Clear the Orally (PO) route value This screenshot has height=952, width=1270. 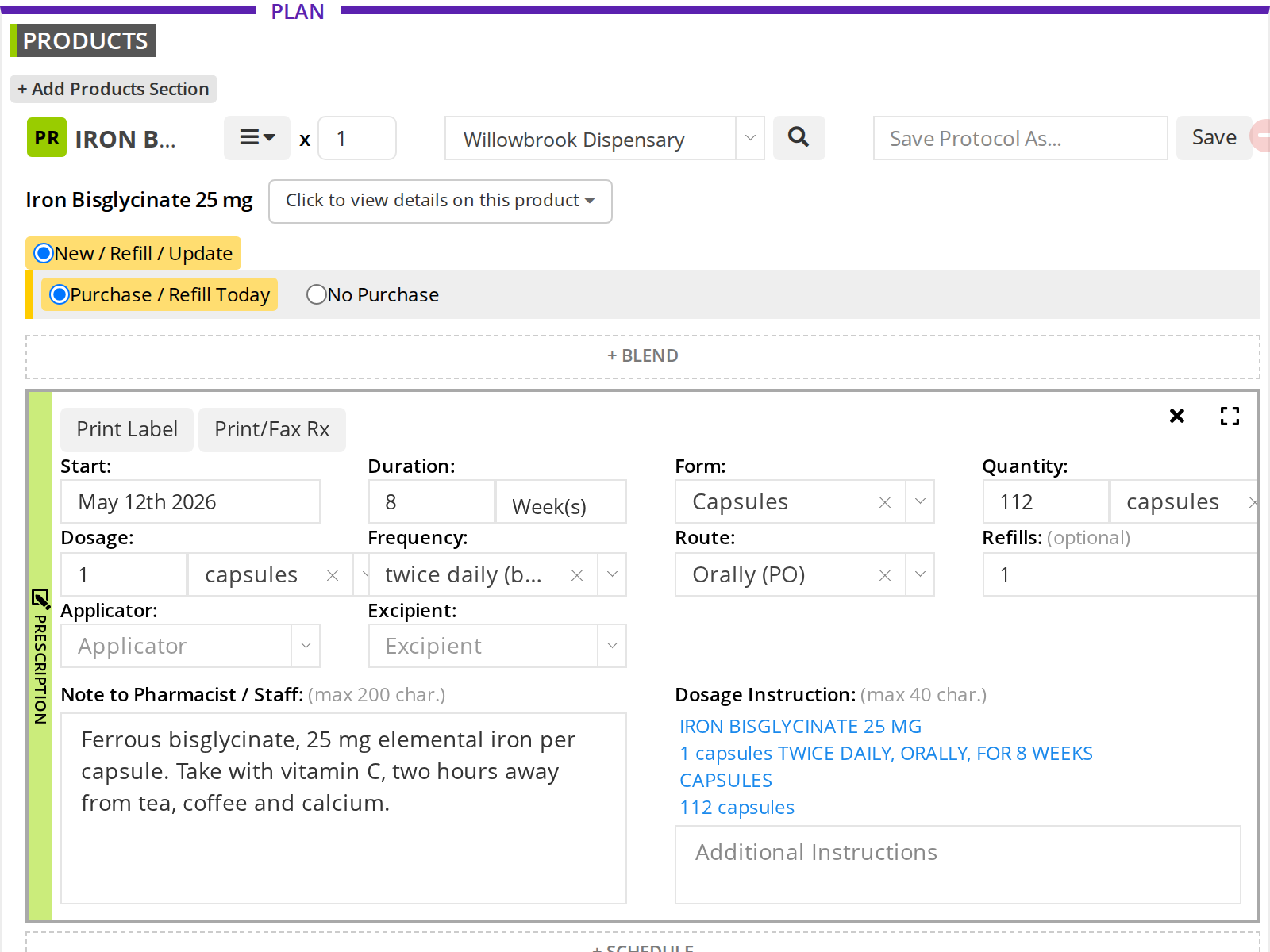885,575
